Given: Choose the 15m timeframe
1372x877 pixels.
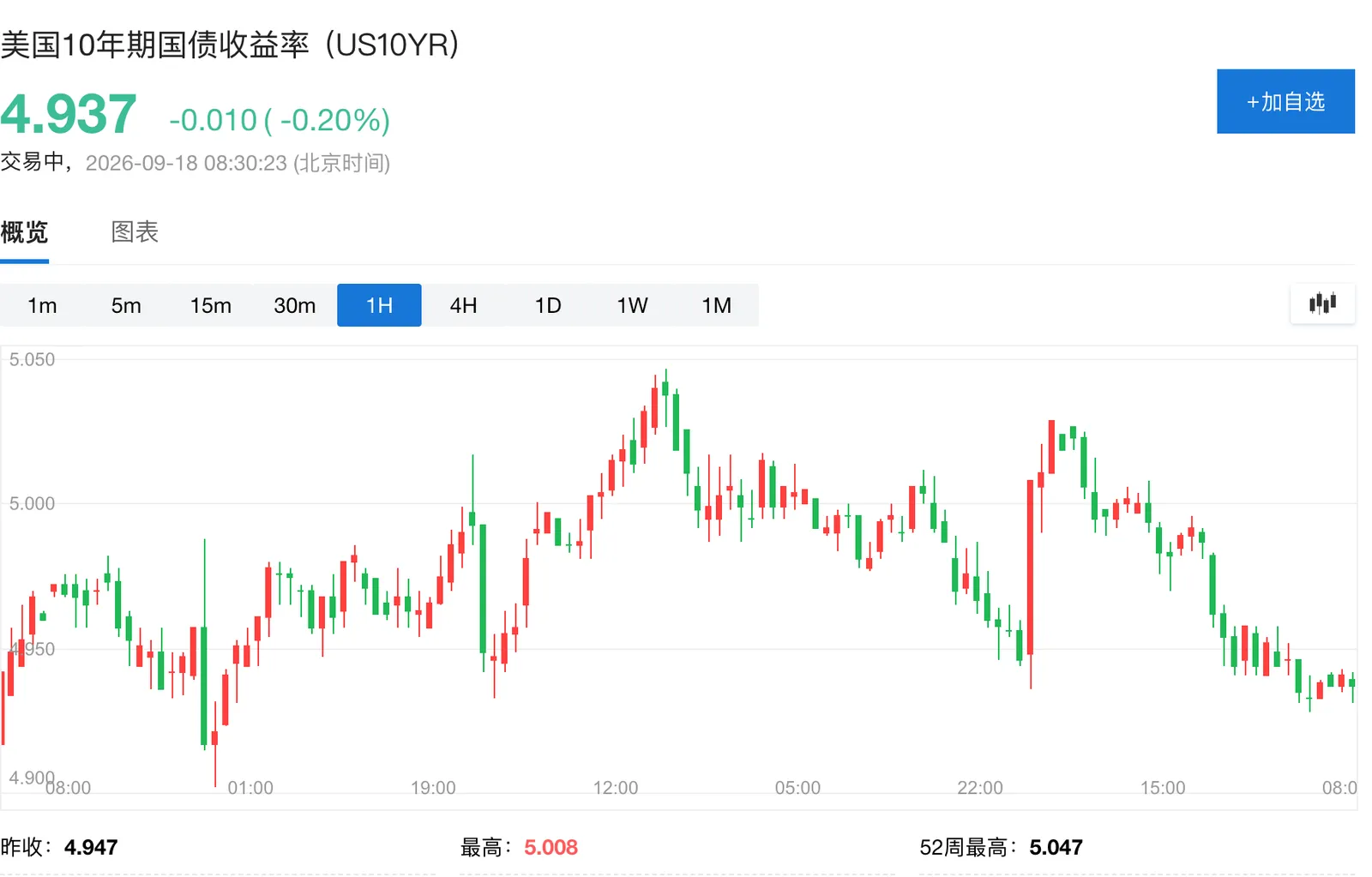Looking at the screenshot, I should pyautogui.click(x=210, y=305).
